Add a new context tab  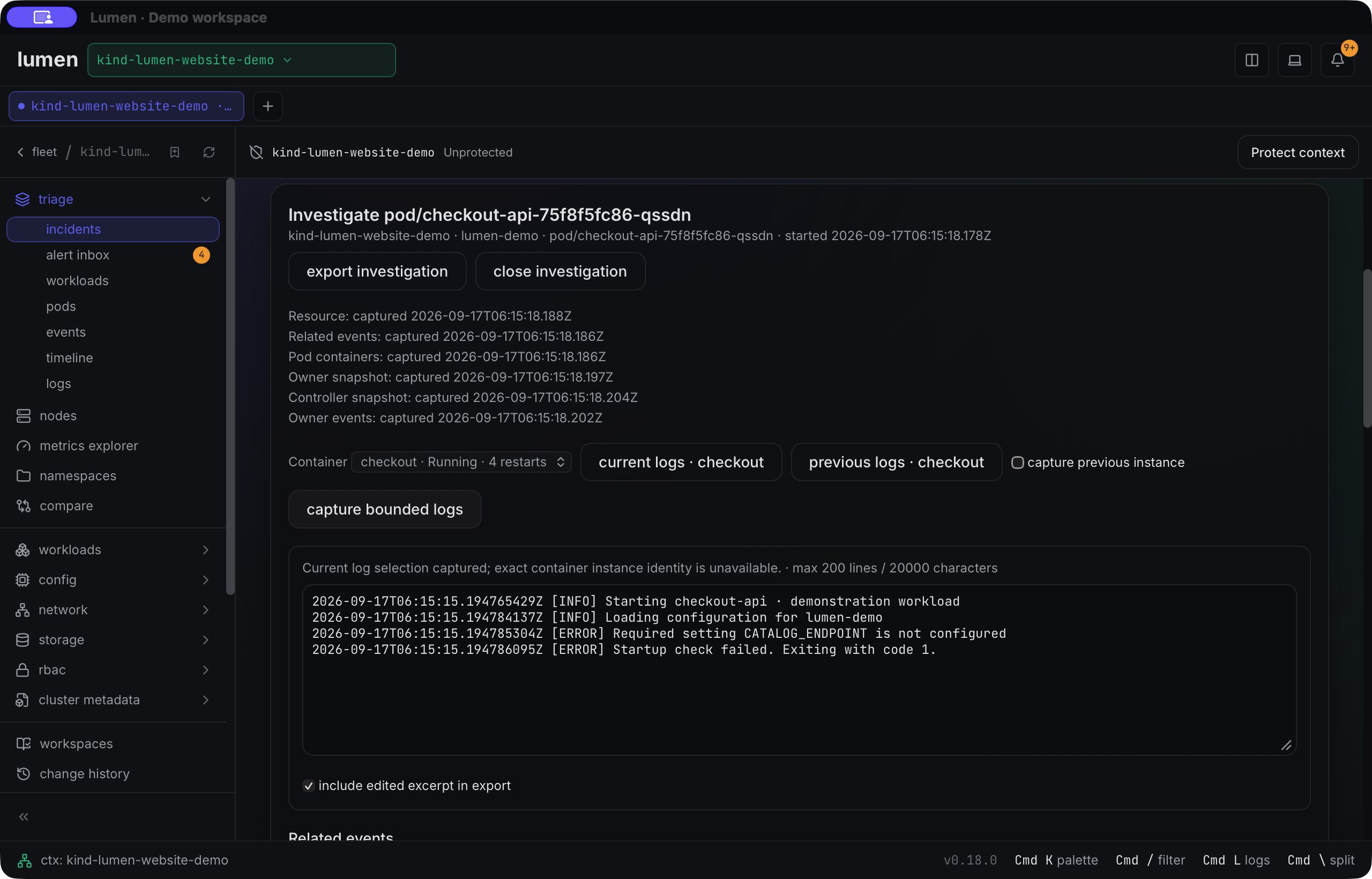[267, 106]
